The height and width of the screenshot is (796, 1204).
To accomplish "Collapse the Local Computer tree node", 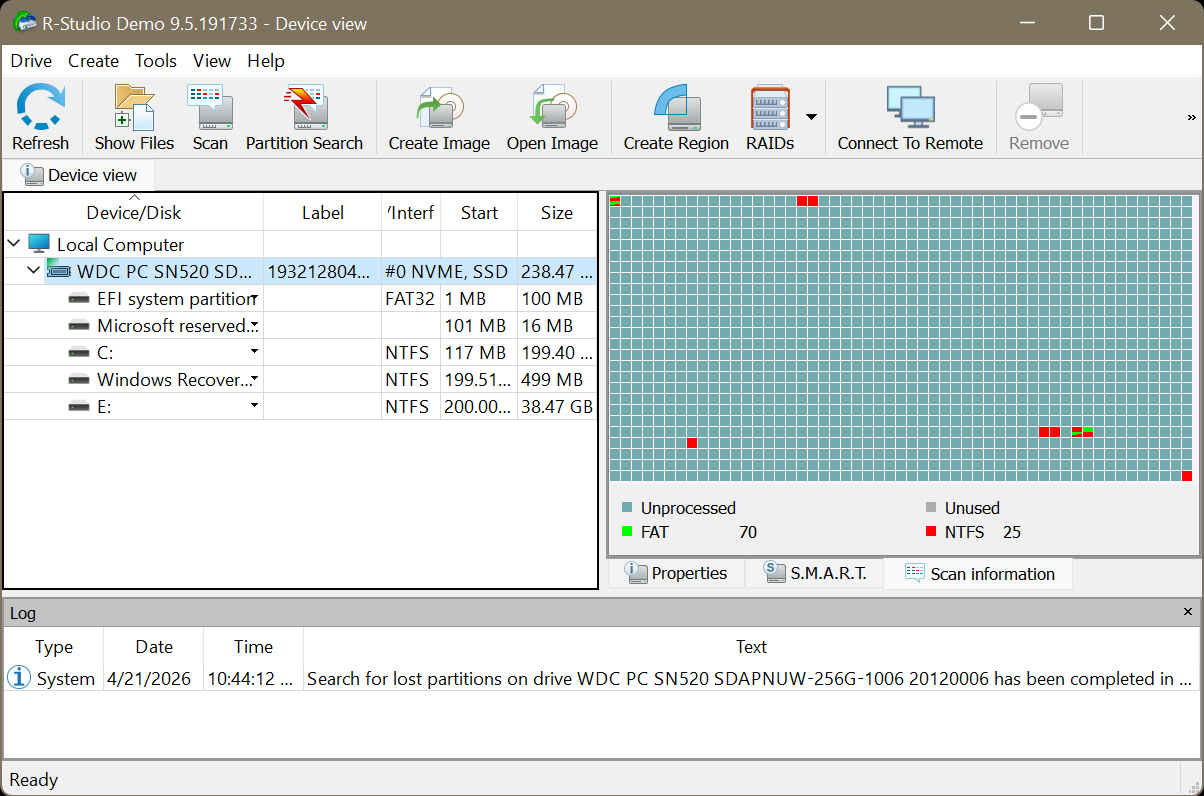I will (14, 243).
